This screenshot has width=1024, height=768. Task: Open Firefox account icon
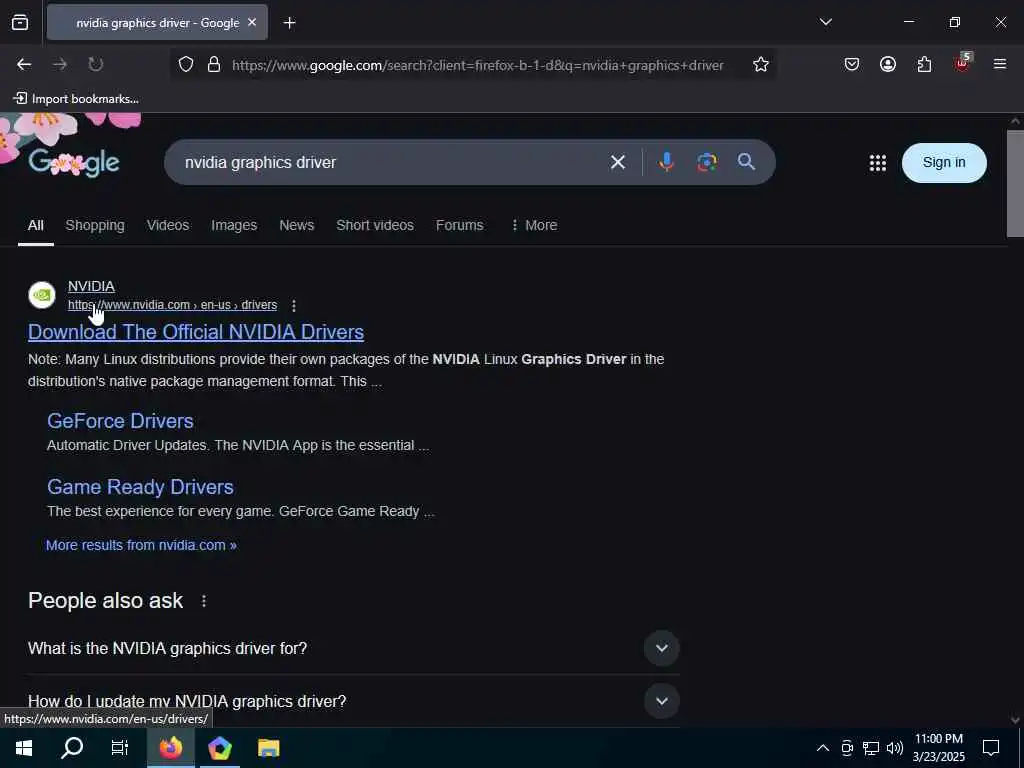[x=888, y=64]
